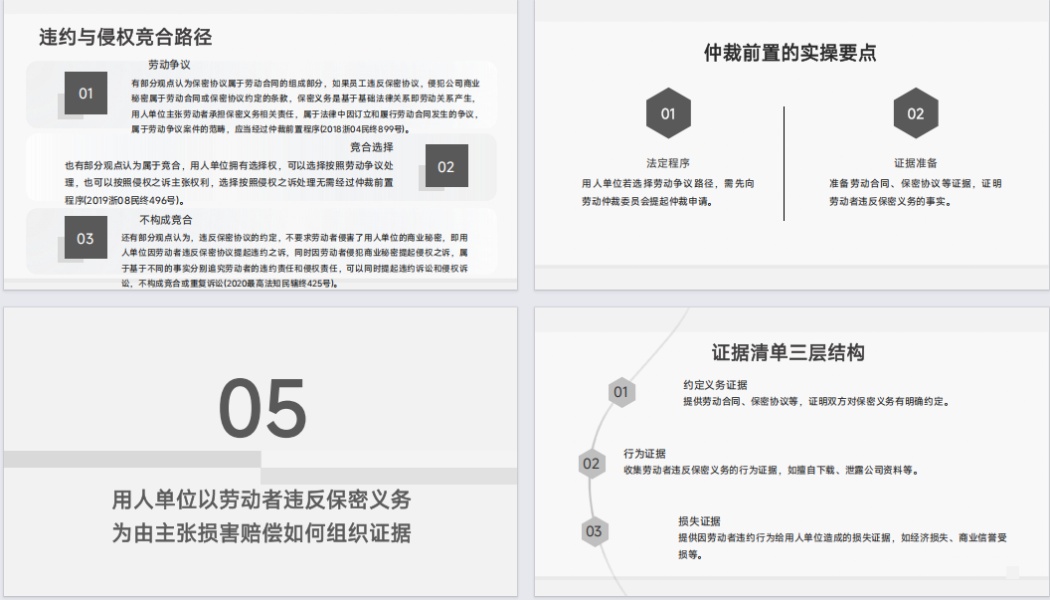1050x600 pixels.
Task: Click the vertical divider line between 法定程序 and 证据准备
Action: [x=784, y=163]
